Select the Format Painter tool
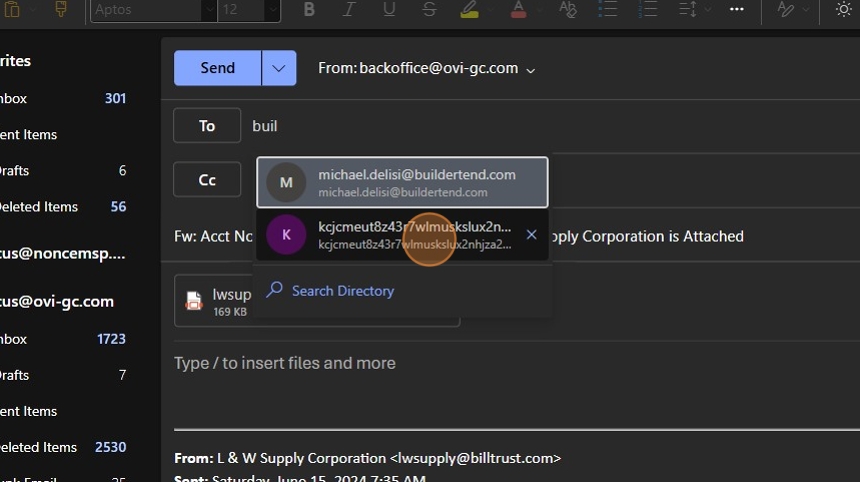The height and width of the screenshot is (482, 860). (x=60, y=9)
